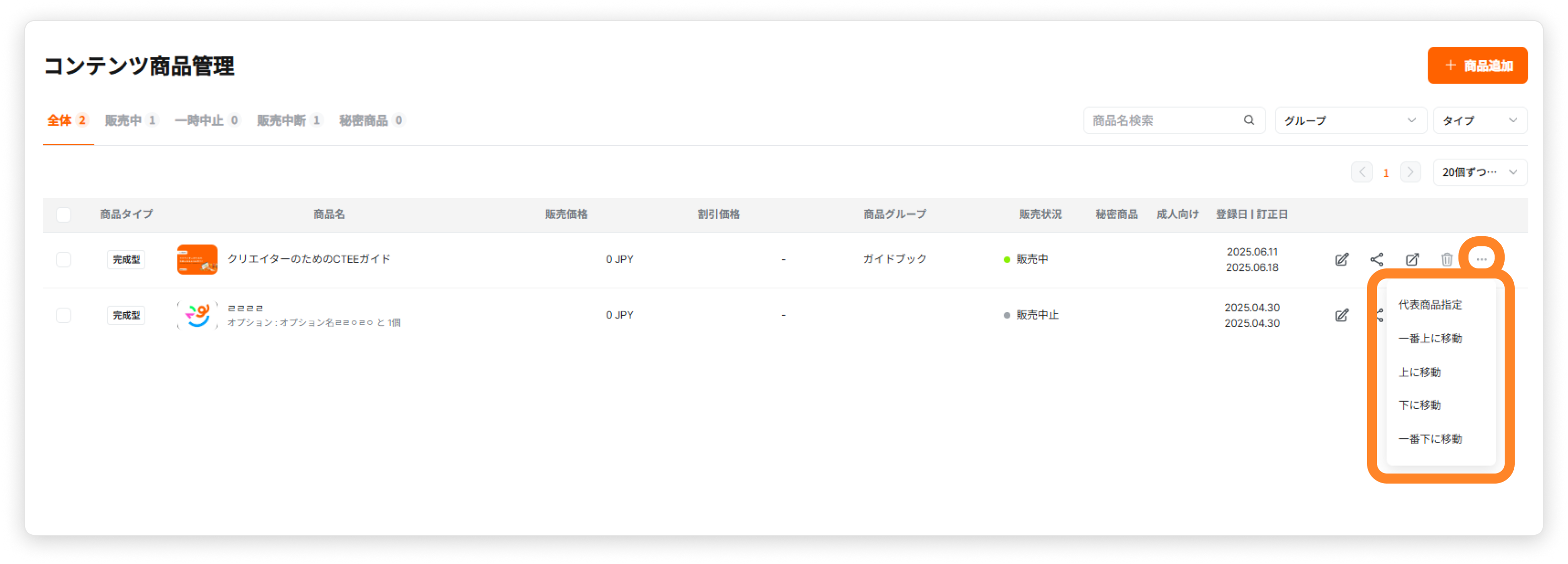1568x564 pixels.
Task: Click the three-dots more options button
Action: pyautogui.click(x=1481, y=259)
